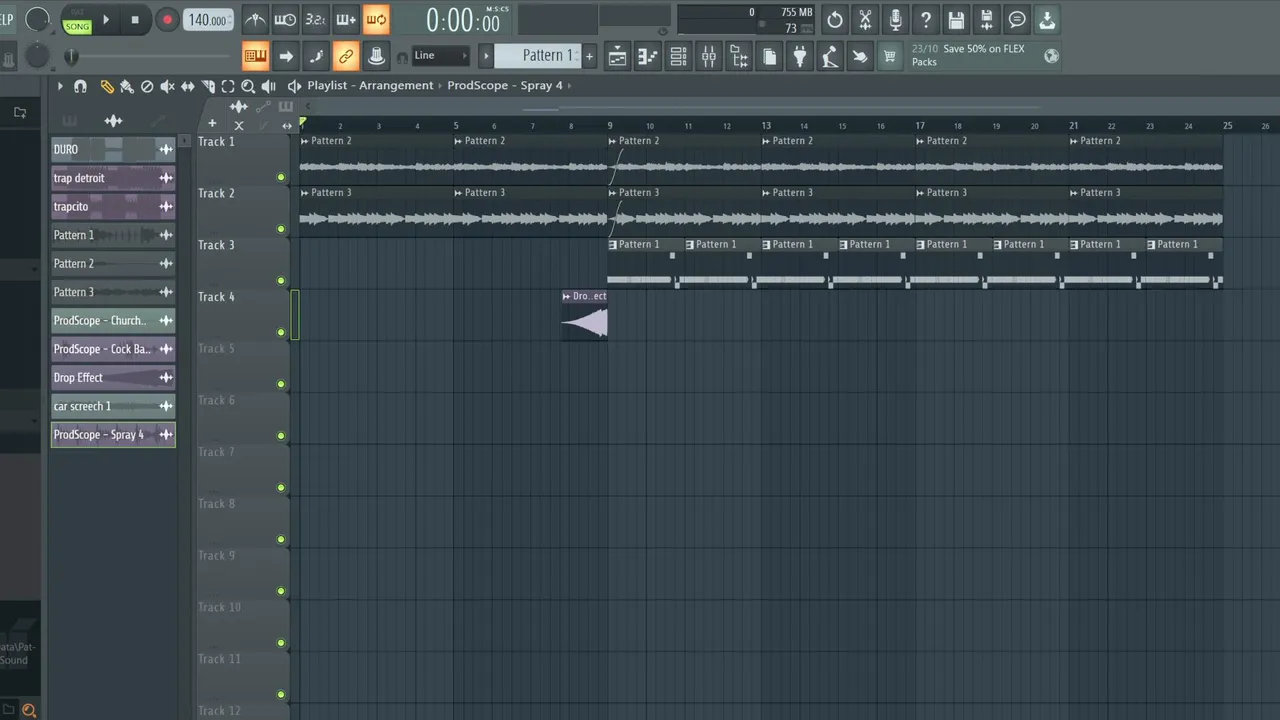Mute Track 3 via green light

pos(281,281)
